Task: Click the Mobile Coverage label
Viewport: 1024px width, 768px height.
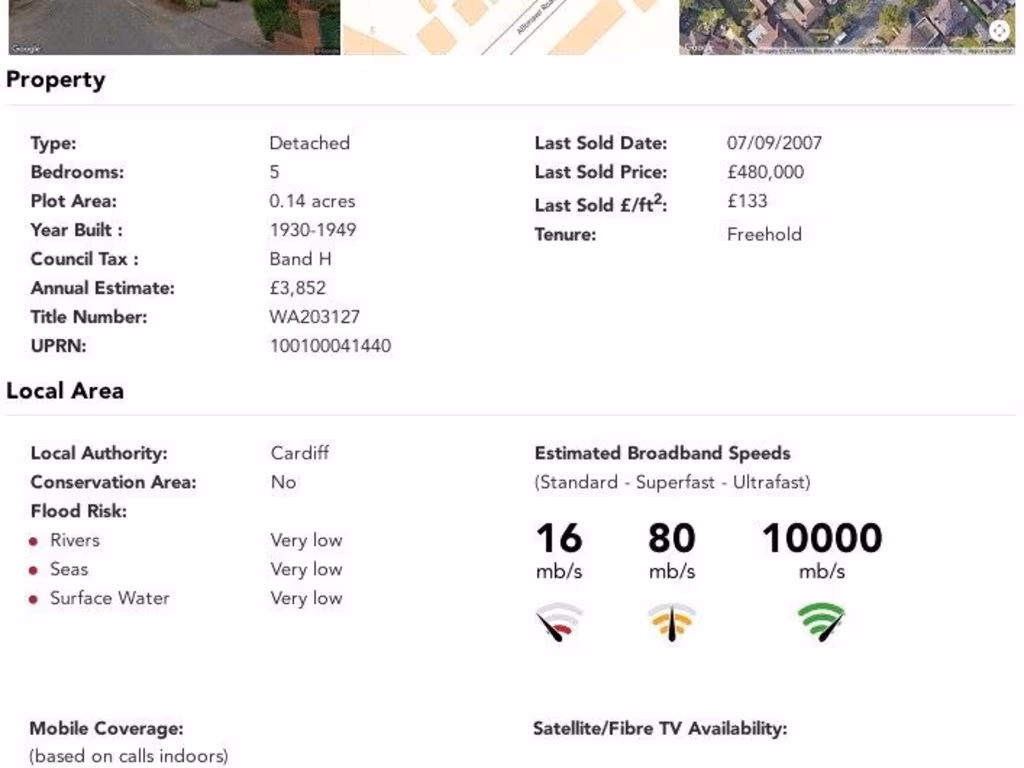Action: pyautogui.click(x=106, y=728)
